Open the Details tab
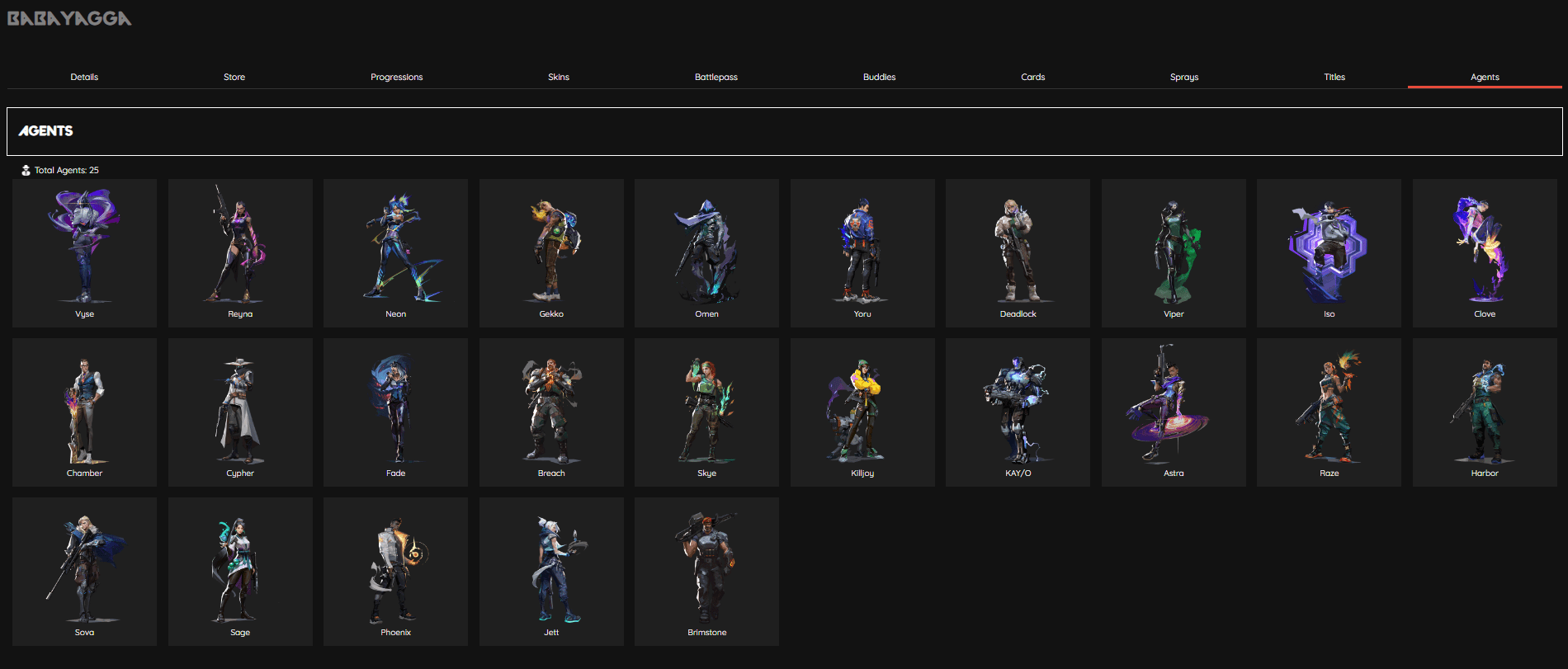This screenshot has height=669, width=1568. (x=84, y=77)
